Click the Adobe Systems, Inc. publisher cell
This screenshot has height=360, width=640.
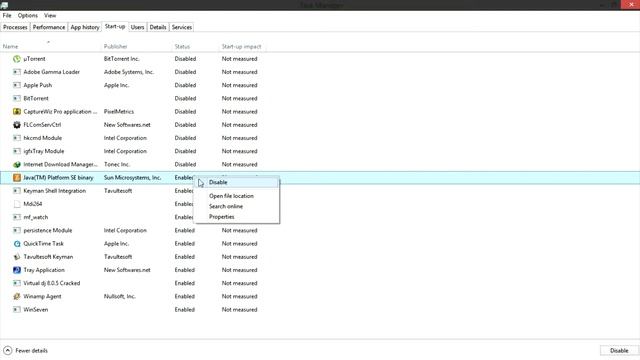(x=129, y=72)
